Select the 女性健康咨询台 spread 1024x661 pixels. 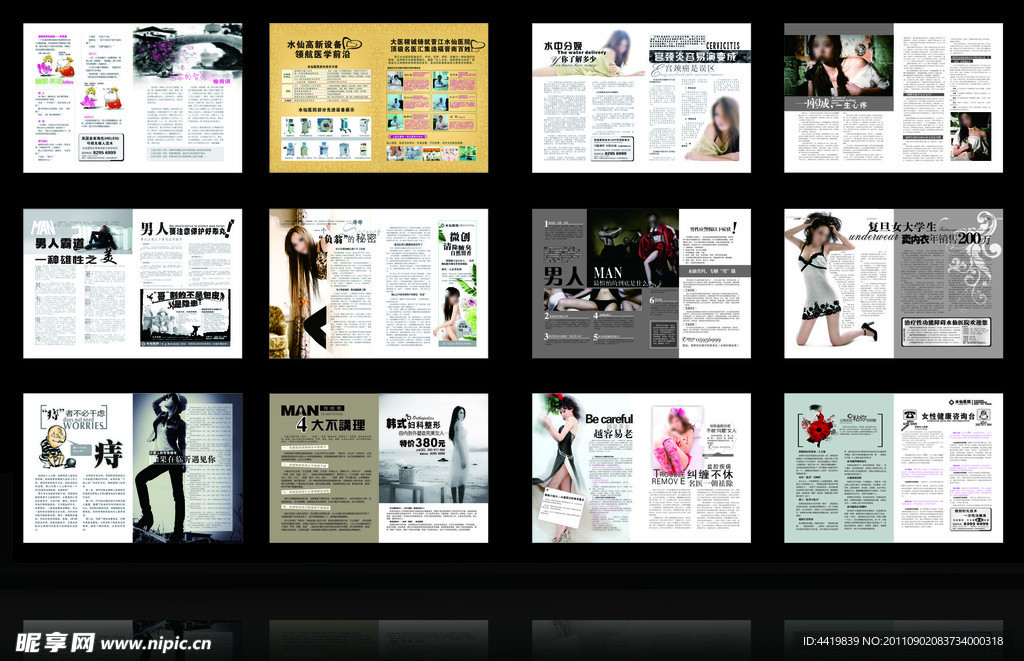(893, 468)
